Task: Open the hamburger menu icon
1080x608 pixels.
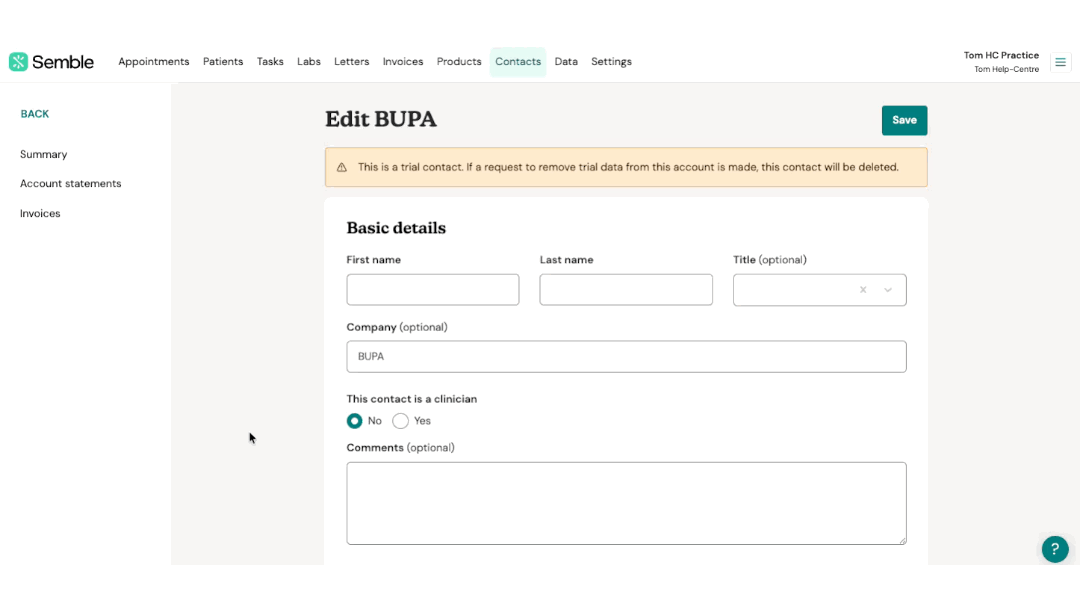Action: (1061, 62)
